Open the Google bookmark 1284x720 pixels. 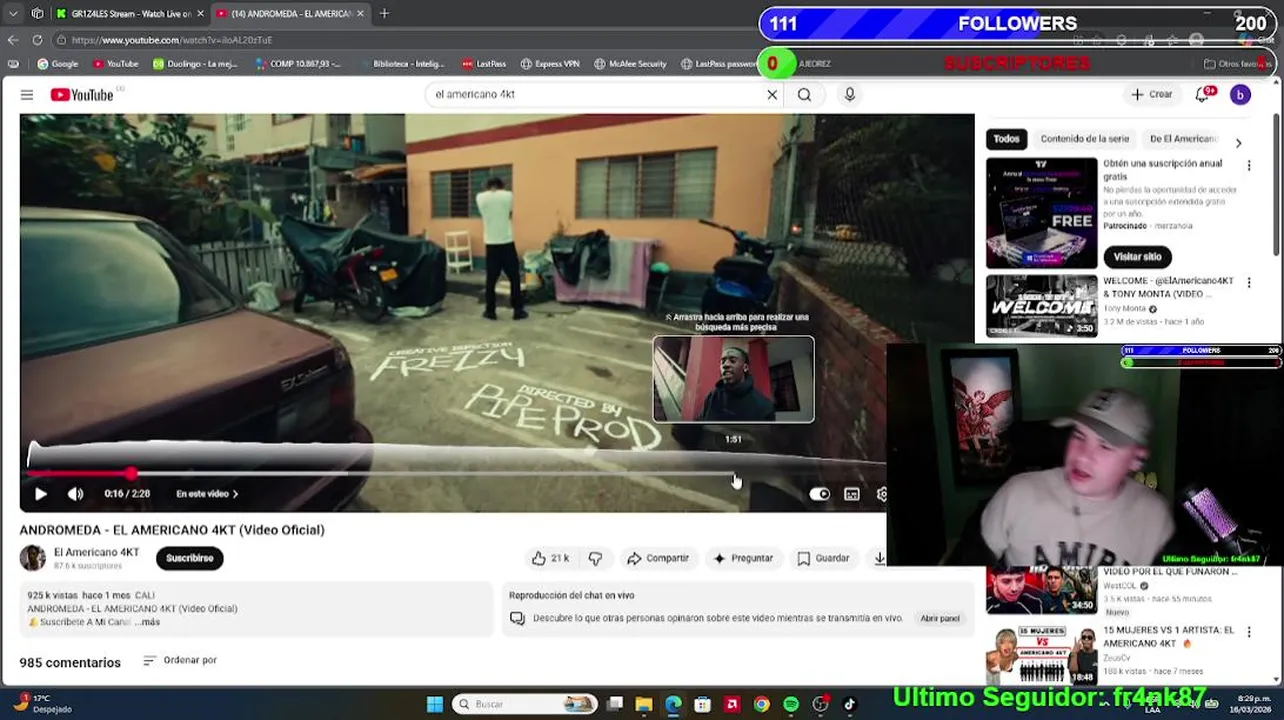point(58,64)
